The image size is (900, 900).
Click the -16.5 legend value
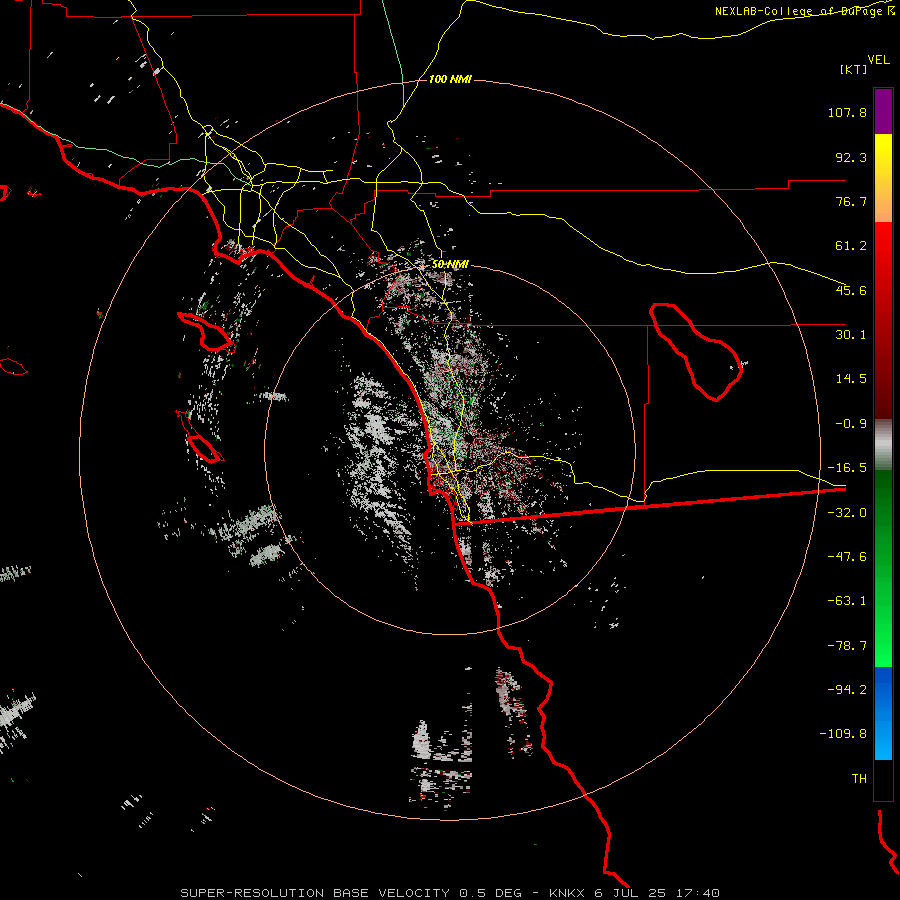pyautogui.click(x=847, y=468)
